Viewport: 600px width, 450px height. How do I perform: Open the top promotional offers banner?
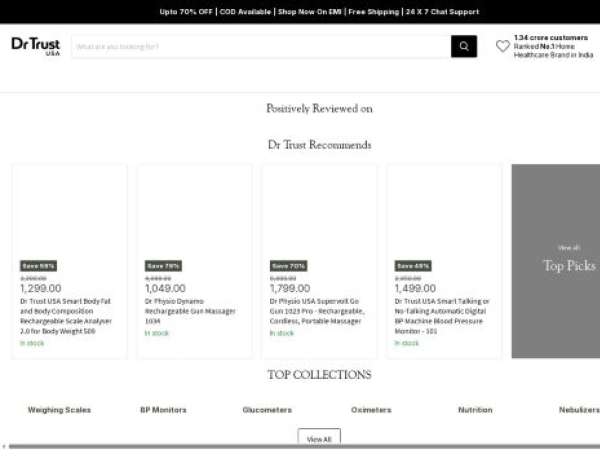click(x=319, y=11)
